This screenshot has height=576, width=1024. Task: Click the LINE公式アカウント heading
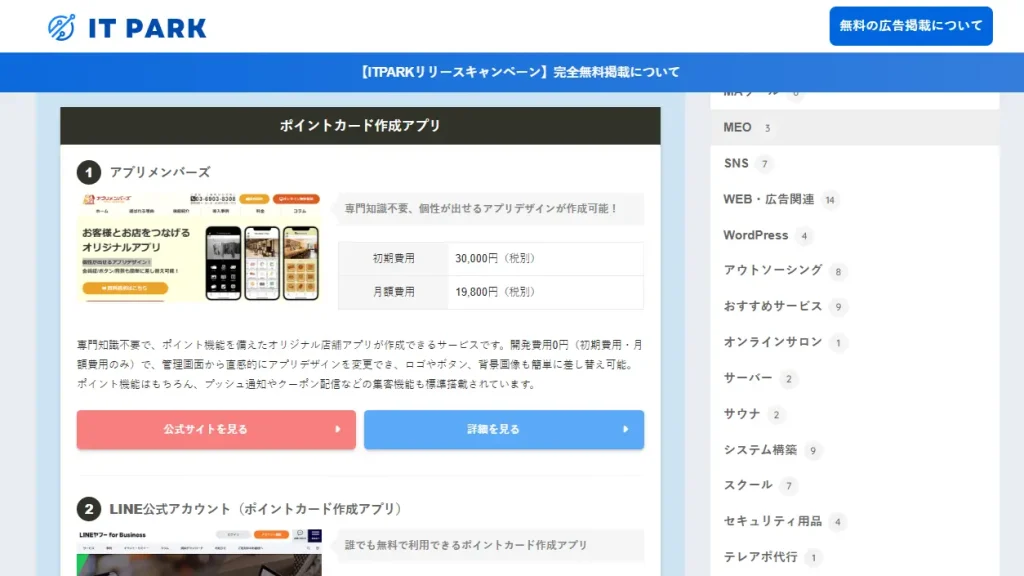(255, 509)
